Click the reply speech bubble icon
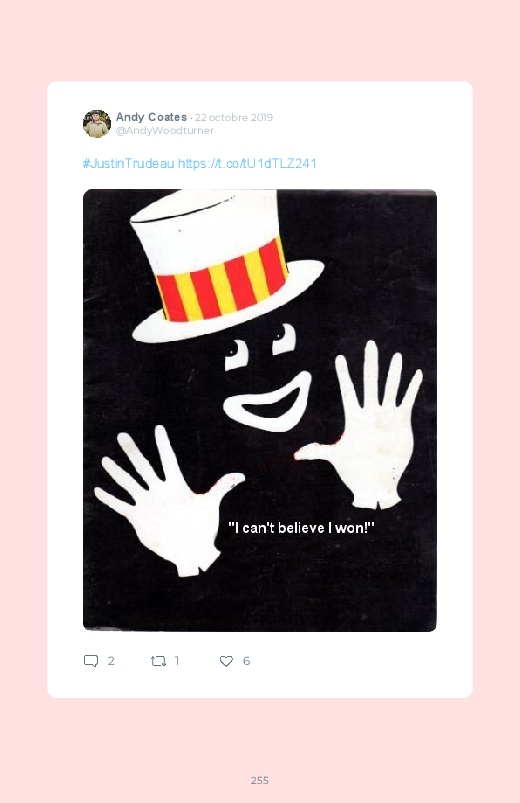Screen dimensions: 520x803 pos(91,661)
